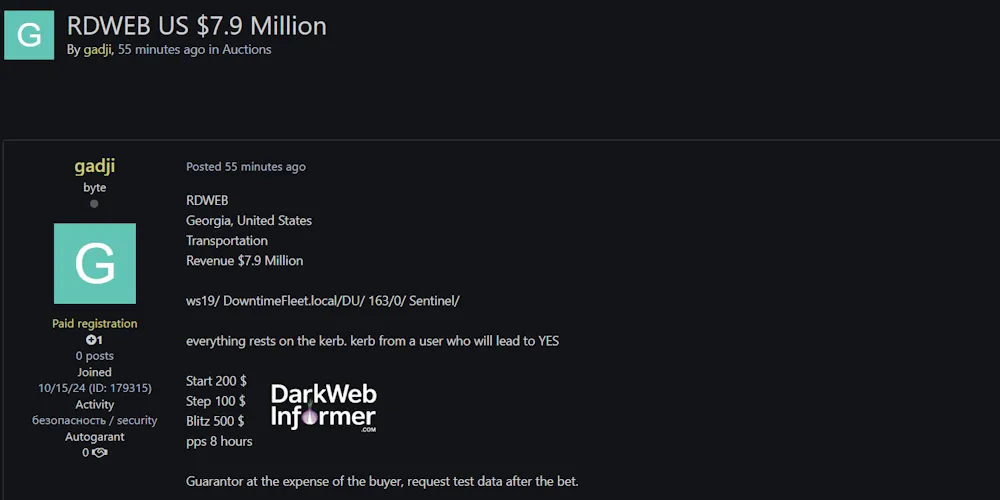Go to the Auctions forum section link
Screen dimensions: 1000x500
[246, 49]
